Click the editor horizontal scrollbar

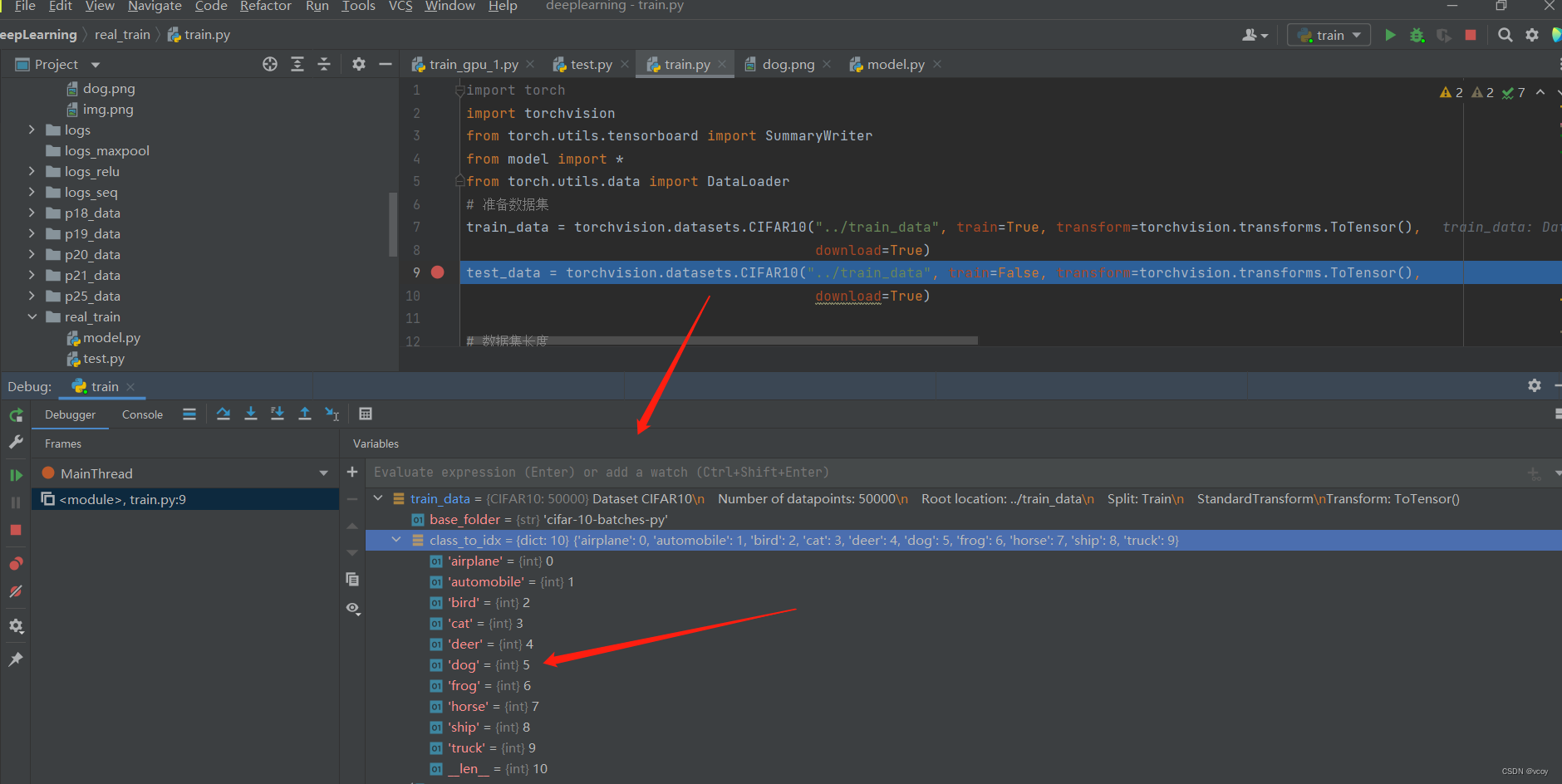(x=721, y=341)
